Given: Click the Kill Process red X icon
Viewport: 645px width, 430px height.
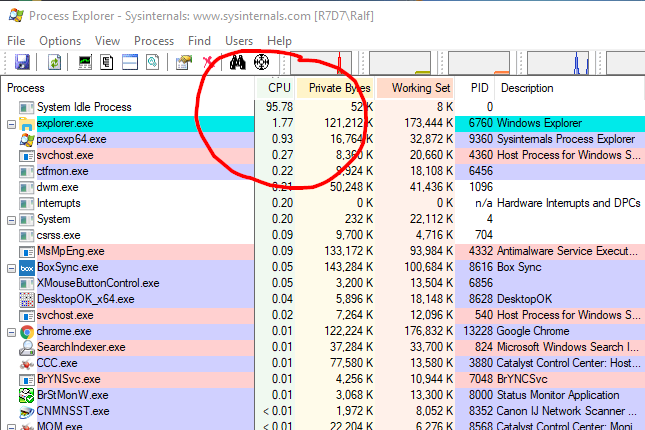Looking at the screenshot, I should (x=208, y=63).
